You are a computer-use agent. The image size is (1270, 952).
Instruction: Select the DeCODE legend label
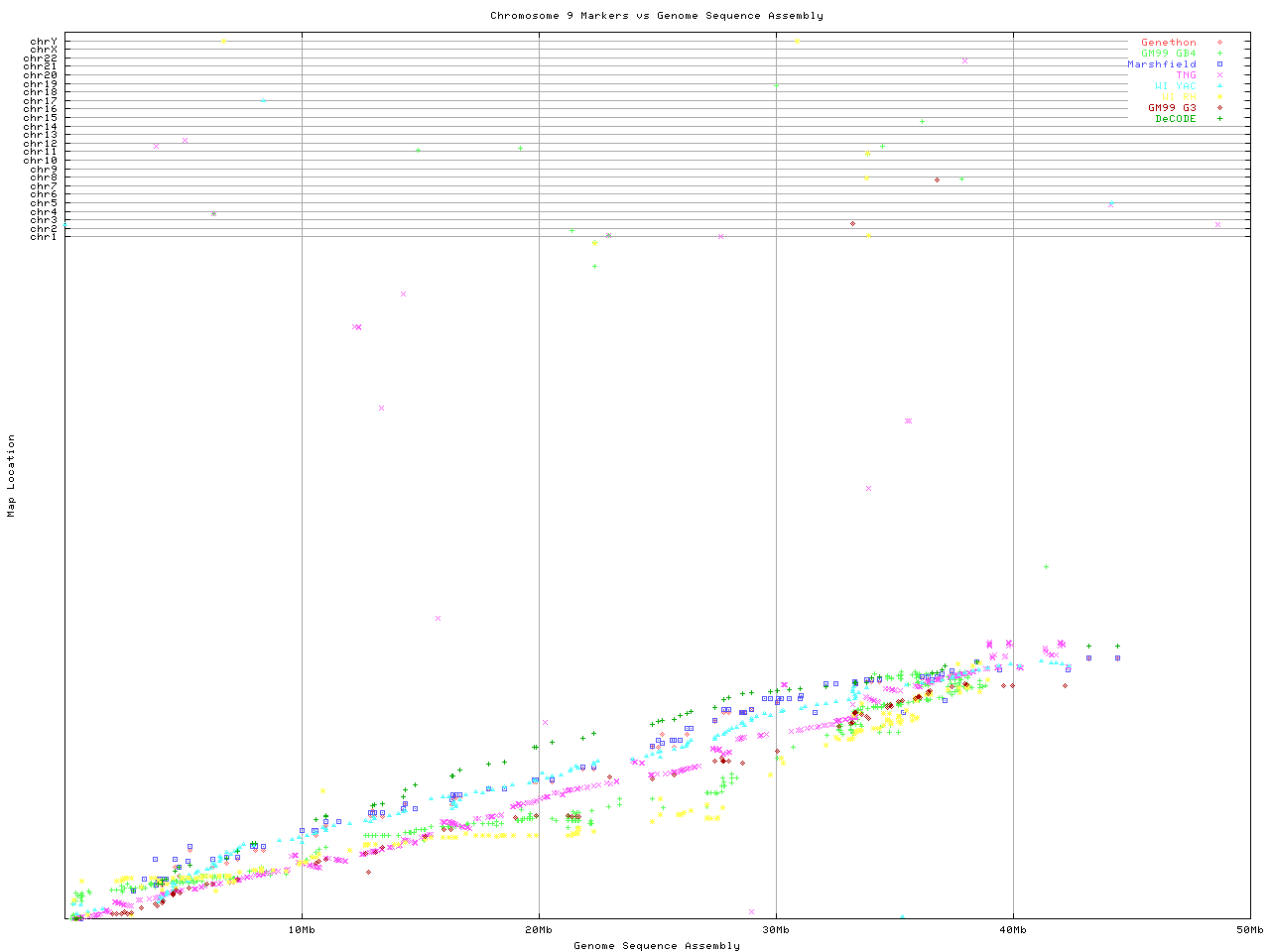pyautogui.click(x=1175, y=119)
